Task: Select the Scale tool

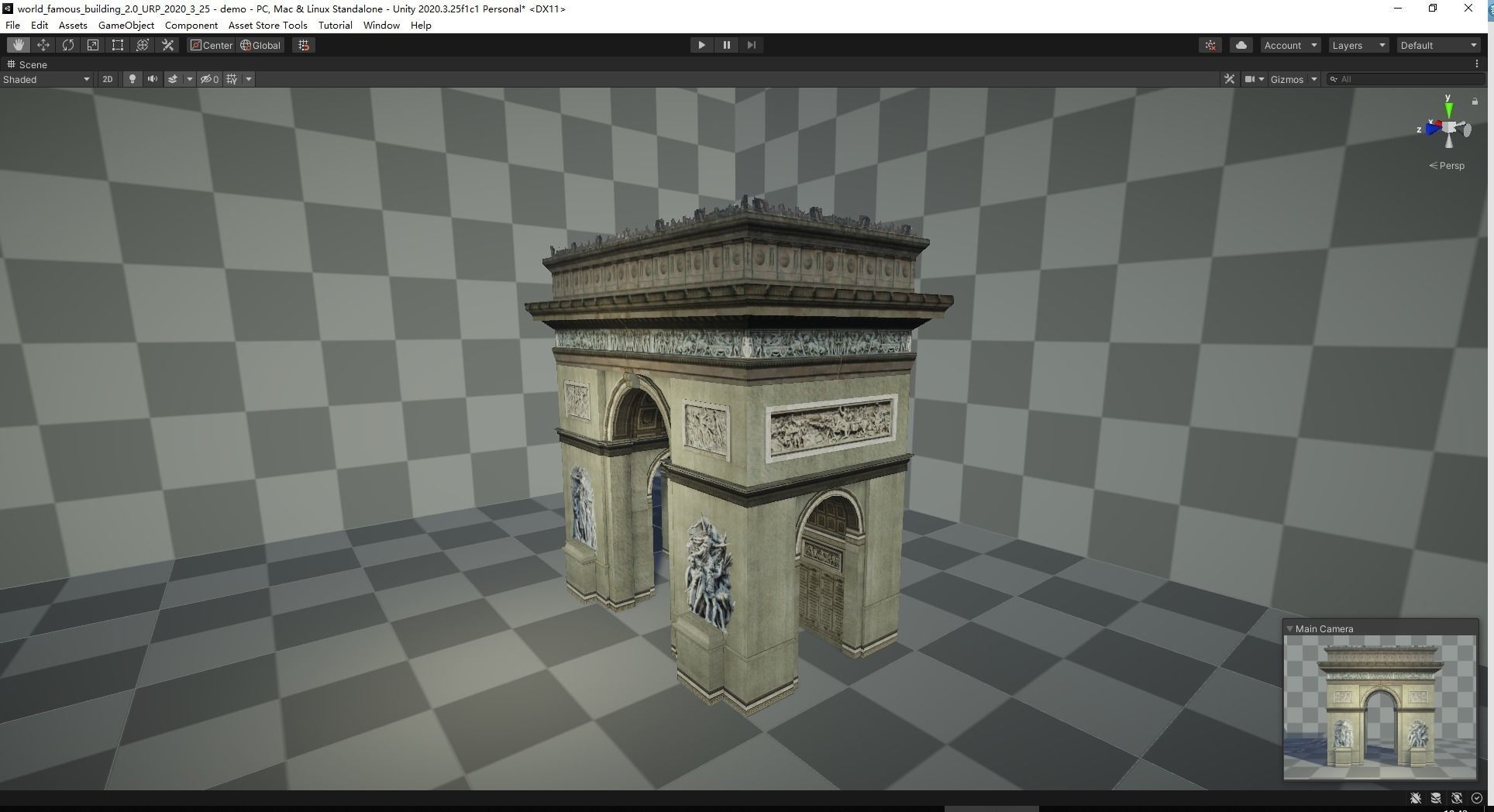Action: pos(93,45)
